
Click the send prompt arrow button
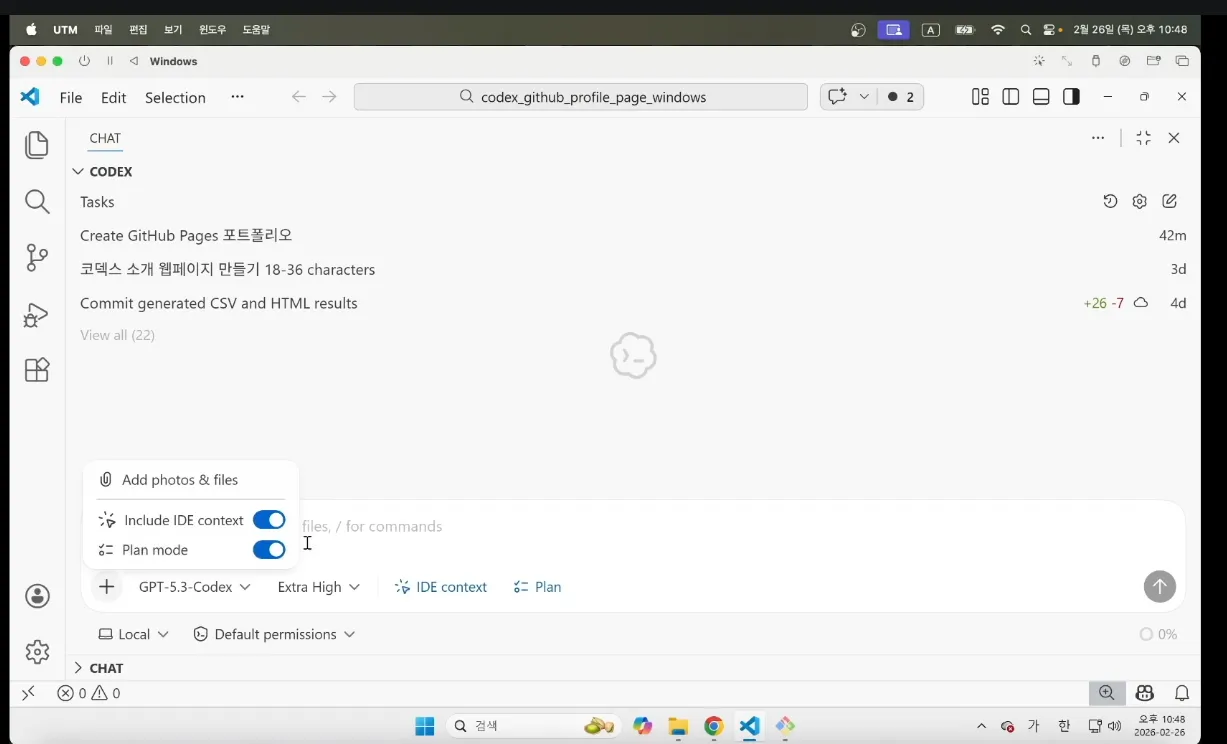point(1159,587)
